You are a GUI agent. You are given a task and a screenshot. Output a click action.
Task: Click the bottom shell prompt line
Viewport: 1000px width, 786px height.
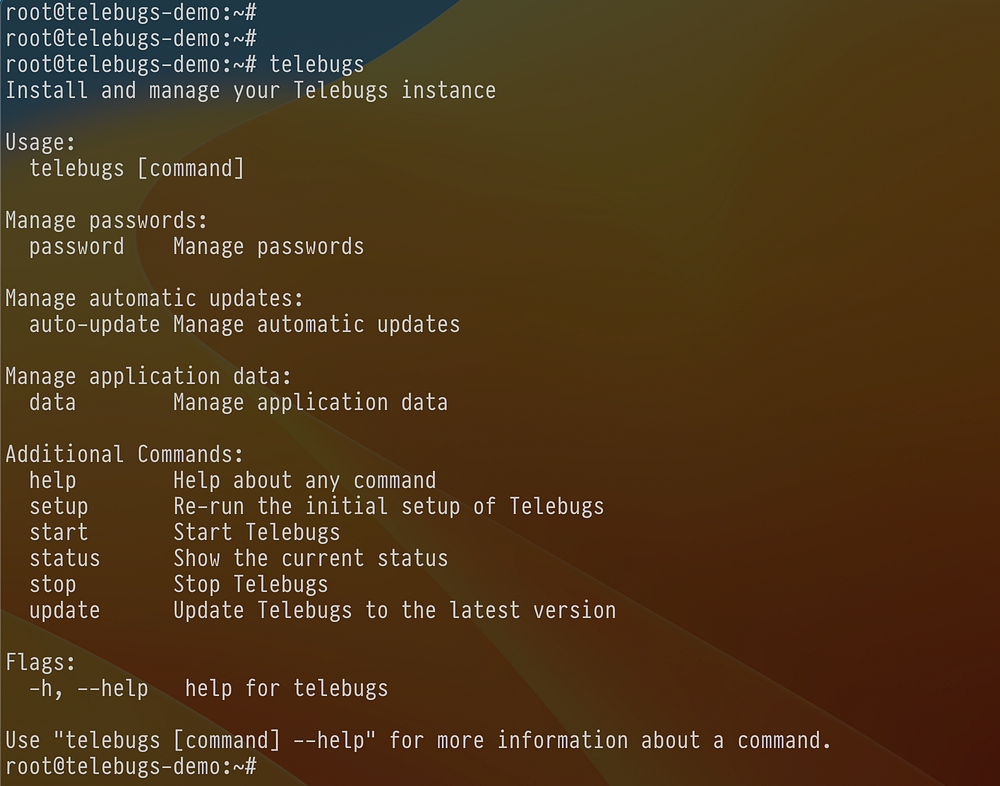coord(130,766)
